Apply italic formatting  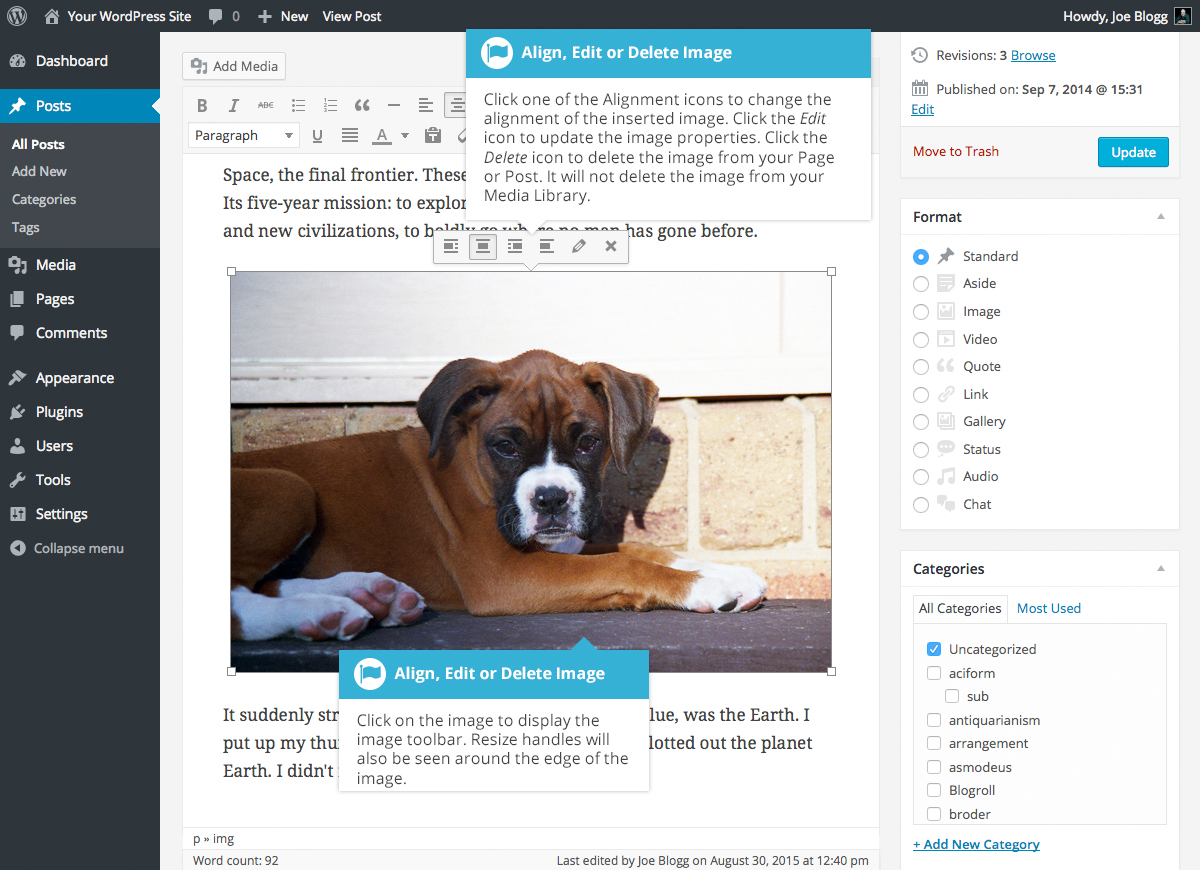coord(234,105)
